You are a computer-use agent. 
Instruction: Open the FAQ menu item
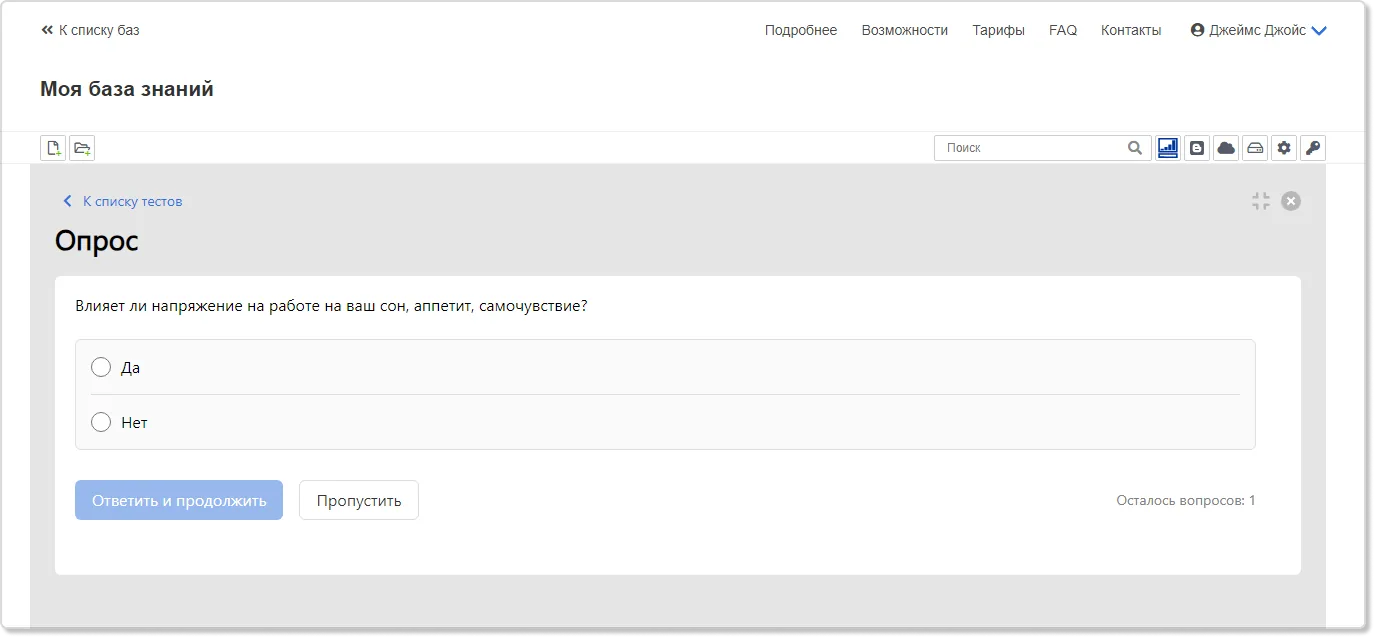pos(1063,30)
